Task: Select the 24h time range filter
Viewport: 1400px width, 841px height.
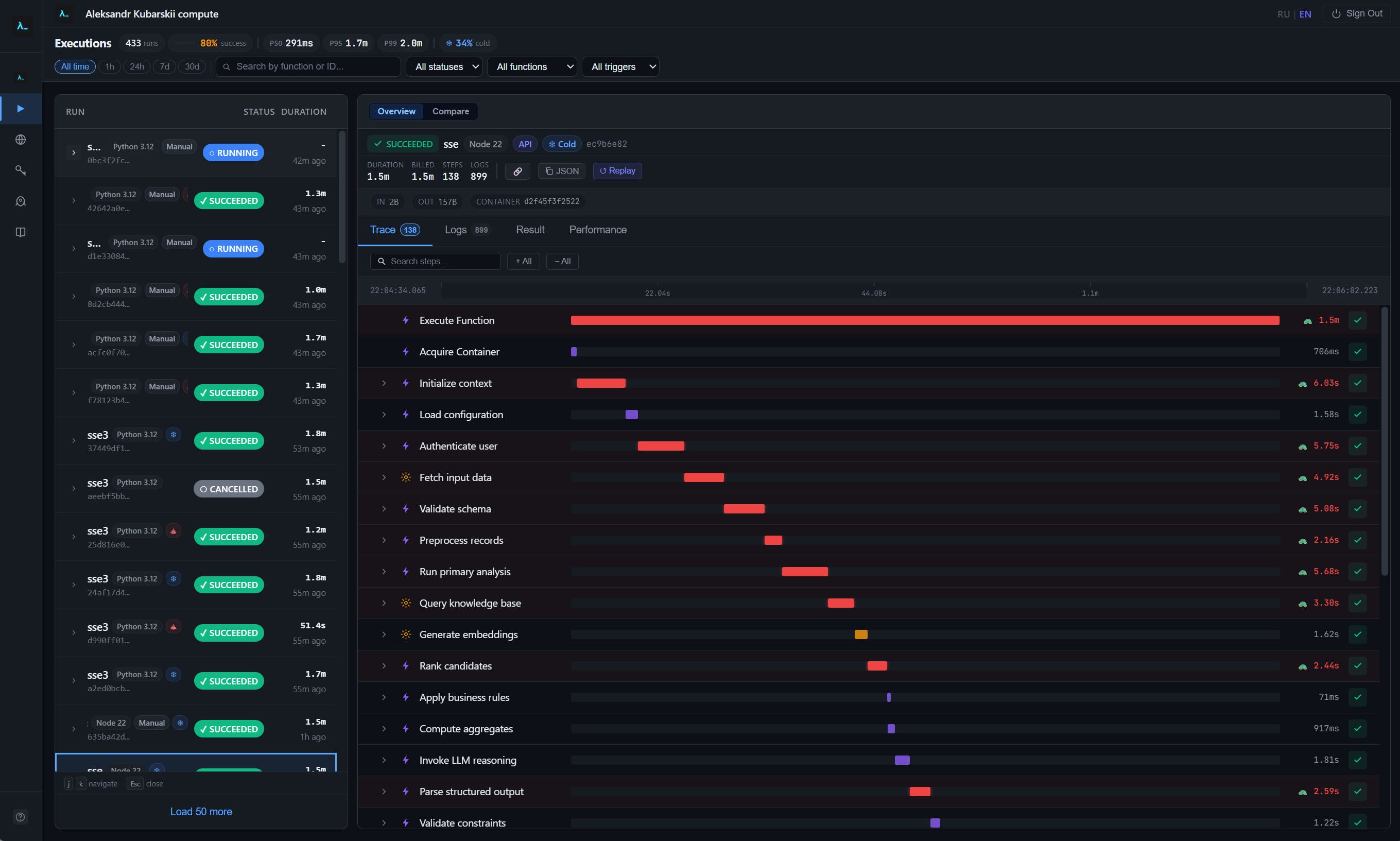Action: [x=136, y=67]
